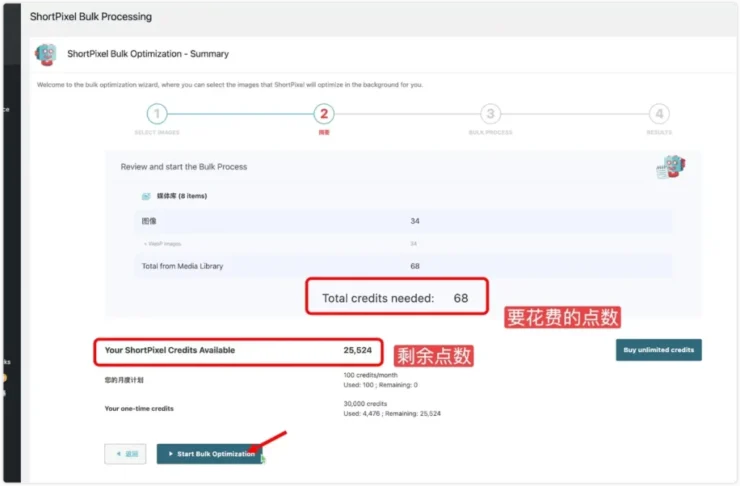Click ShortPixel robot logo in header
The width and height of the screenshot is (740, 486).
pos(46,54)
